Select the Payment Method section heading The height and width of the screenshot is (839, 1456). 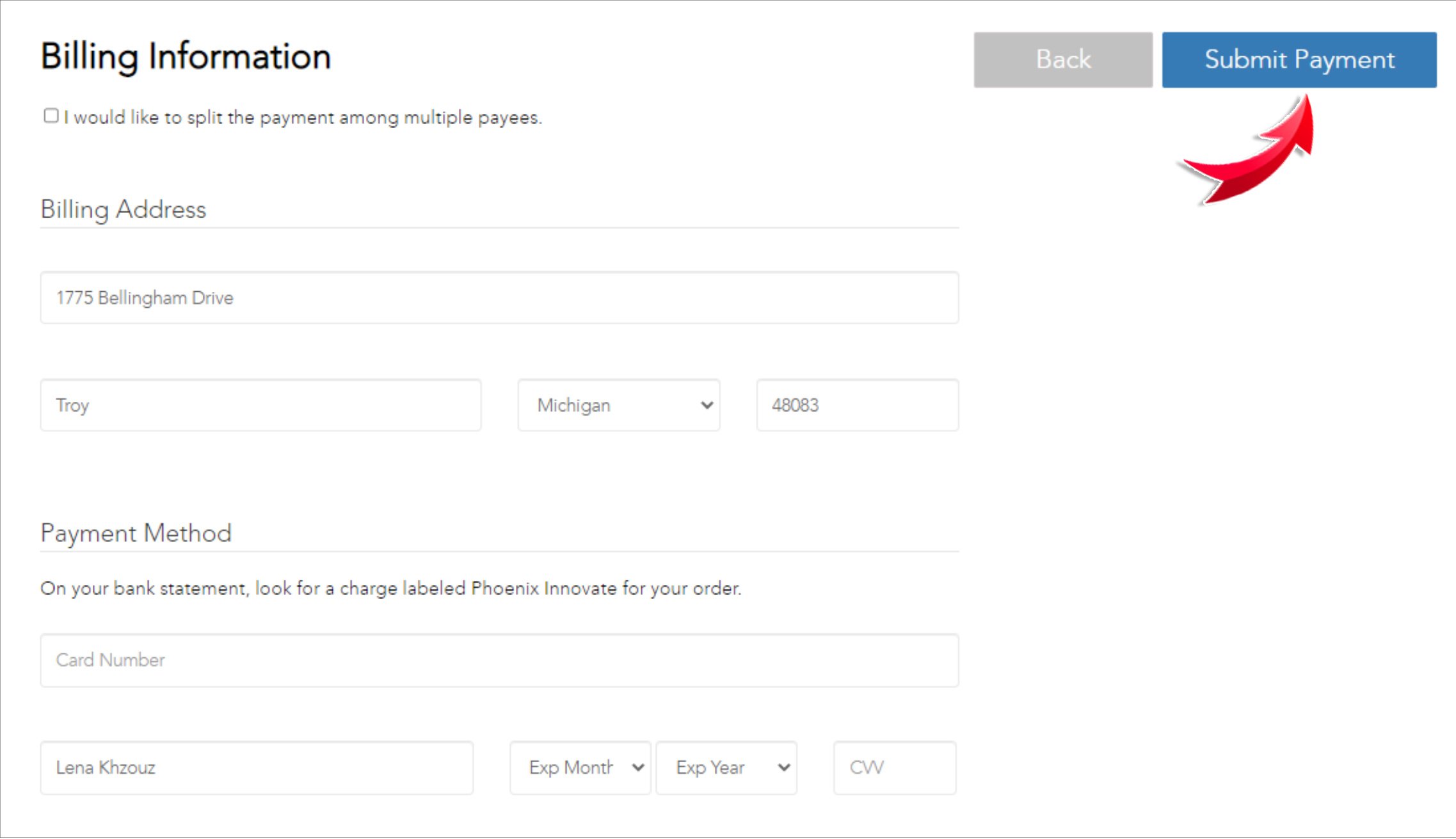click(136, 533)
